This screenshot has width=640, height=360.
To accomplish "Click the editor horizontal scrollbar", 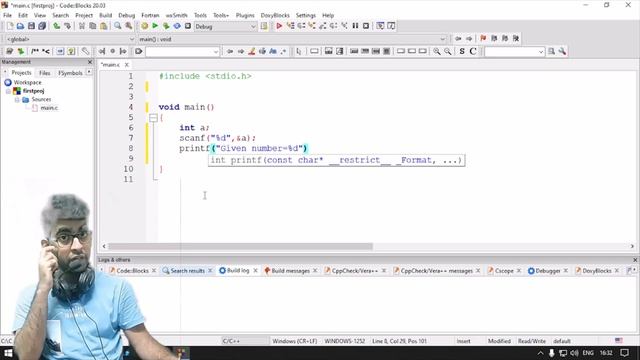I will pos(240,247).
